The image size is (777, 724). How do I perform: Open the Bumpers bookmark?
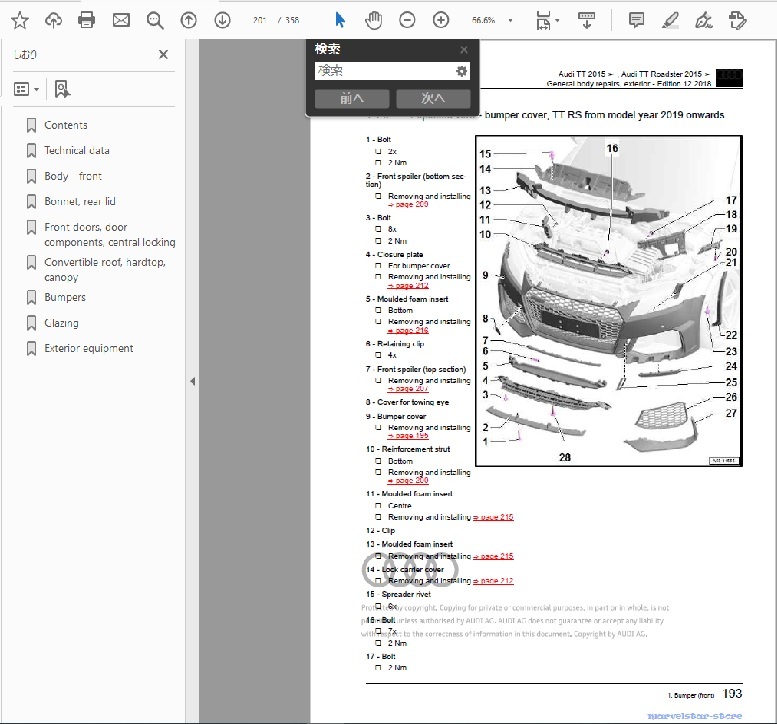[x=65, y=297]
